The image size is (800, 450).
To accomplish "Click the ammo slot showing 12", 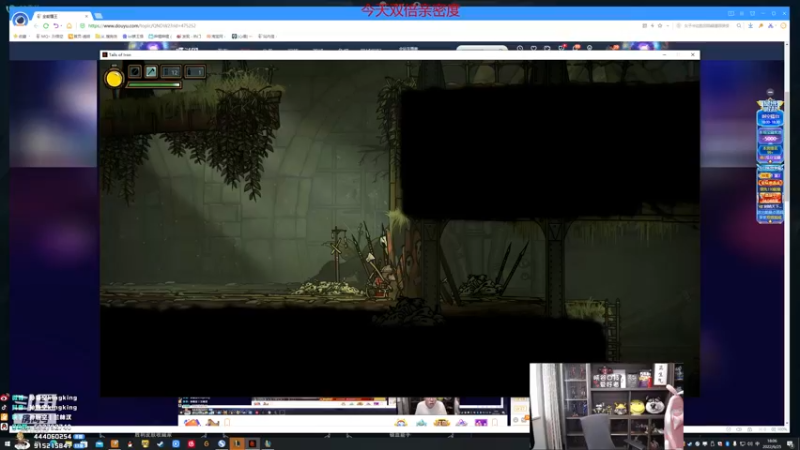I will (171, 72).
